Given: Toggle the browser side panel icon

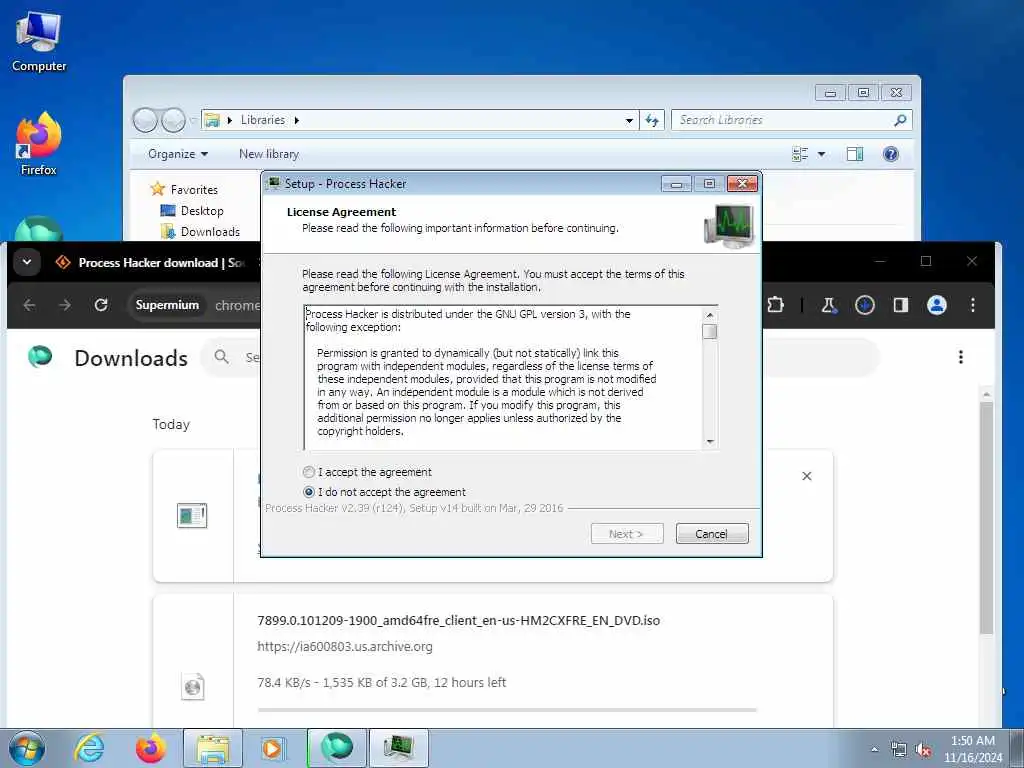Looking at the screenshot, I should pyautogui.click(x=901, y=305).
